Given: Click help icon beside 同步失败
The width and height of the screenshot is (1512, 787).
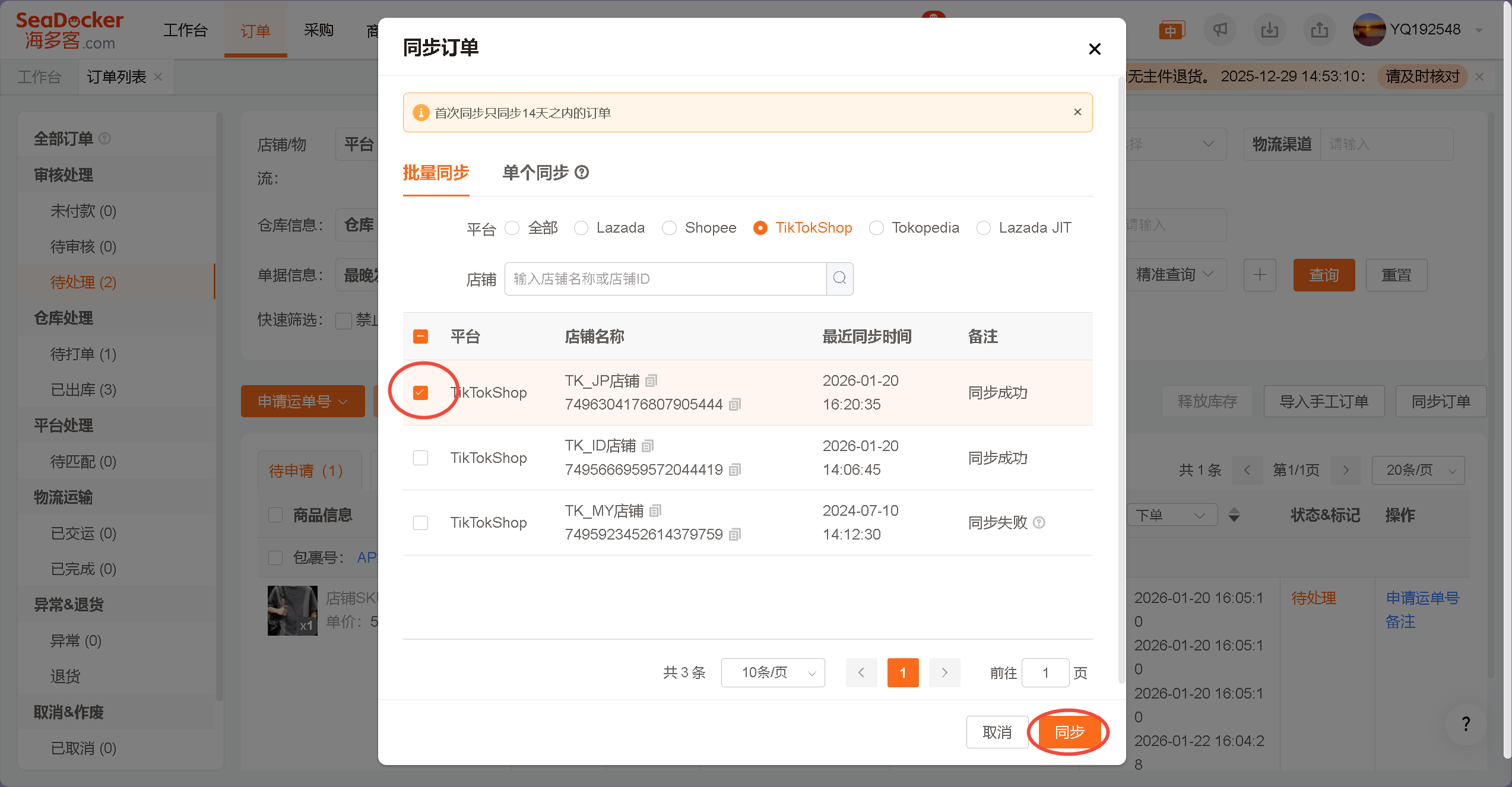Looking at the screenshot, I should [x=1039, y=522].
